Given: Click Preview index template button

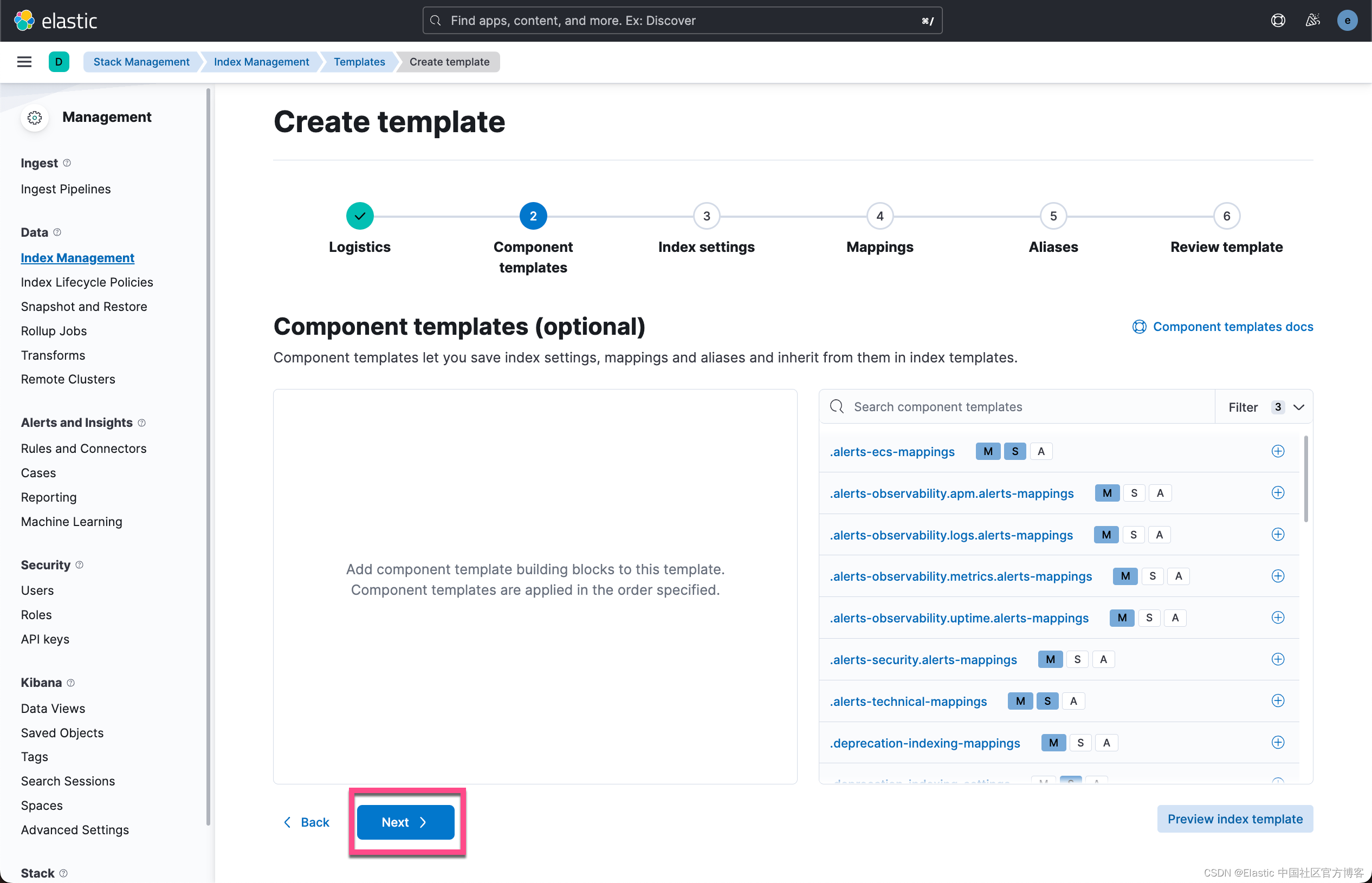Looking at the screenshot, I should click(1234, 819).
